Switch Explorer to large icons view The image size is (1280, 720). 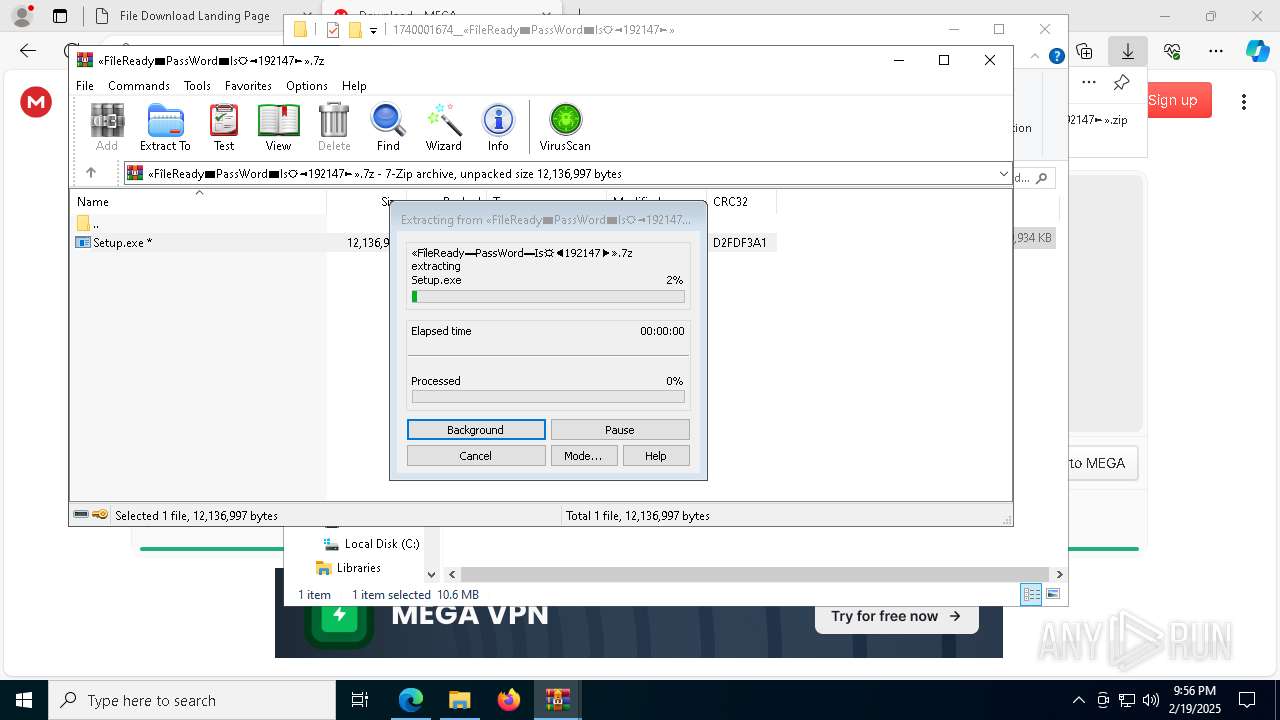(1052, 595)
